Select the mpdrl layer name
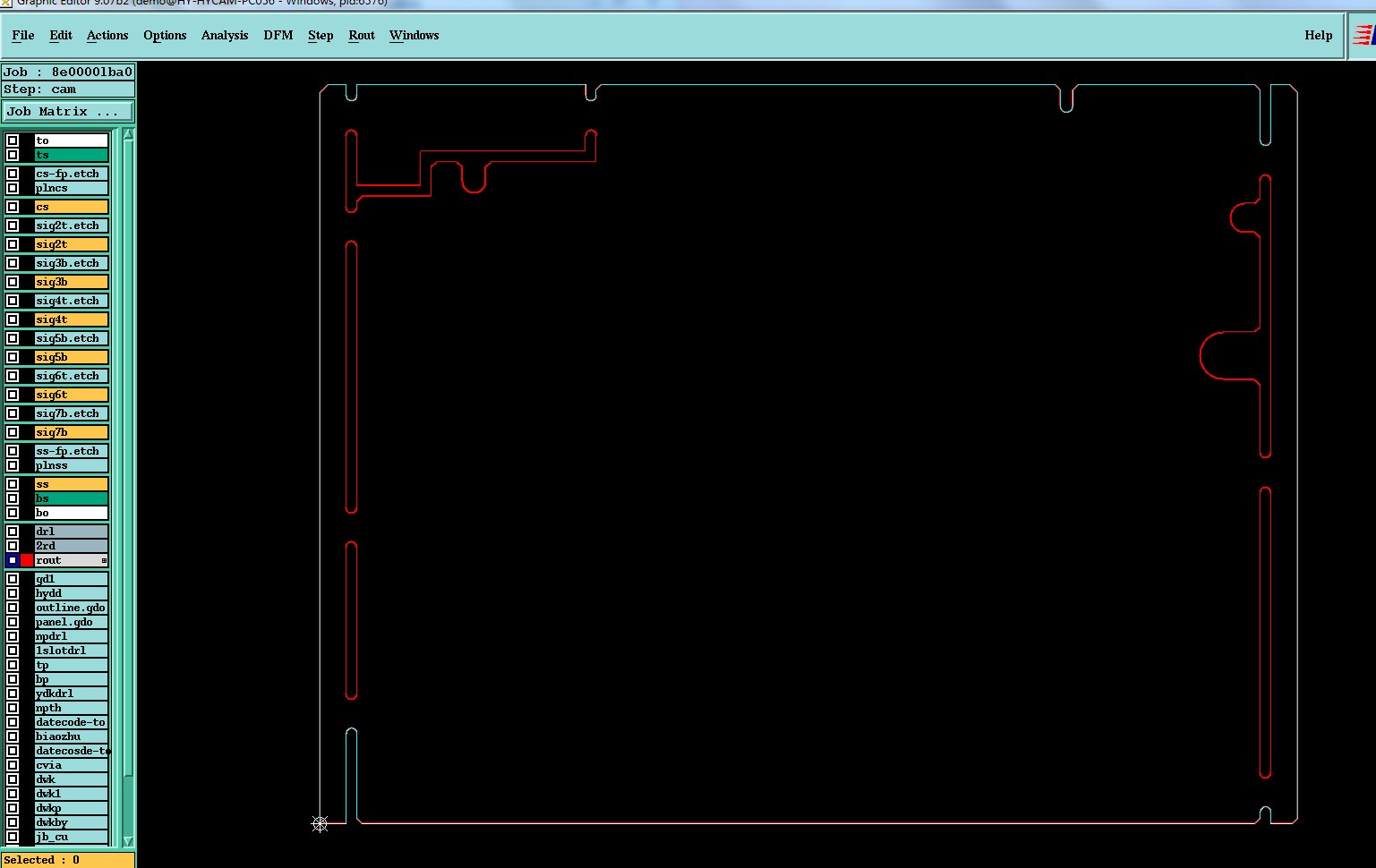 (72, 636)
